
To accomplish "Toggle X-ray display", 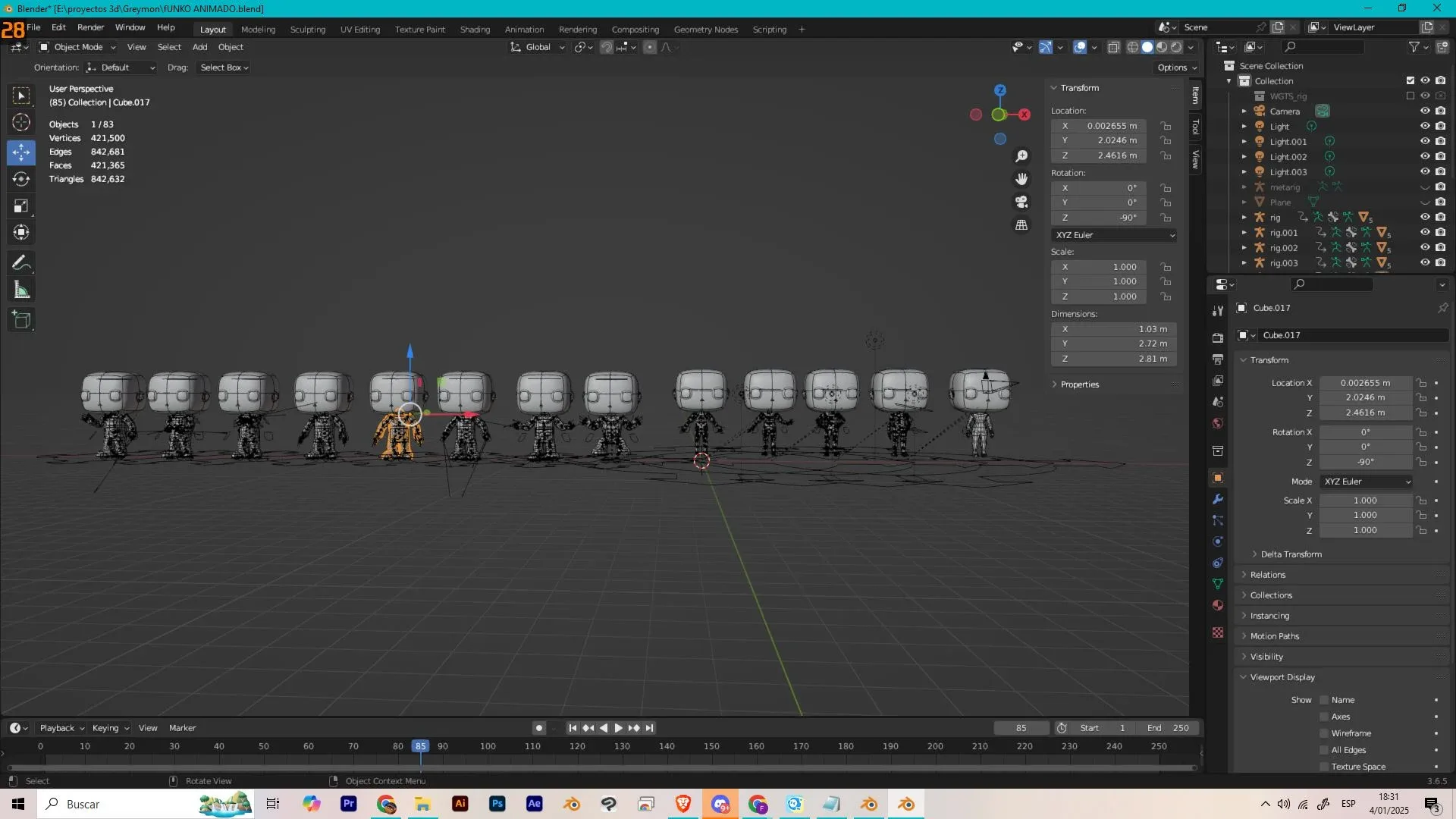I will tap(1113, 47).
